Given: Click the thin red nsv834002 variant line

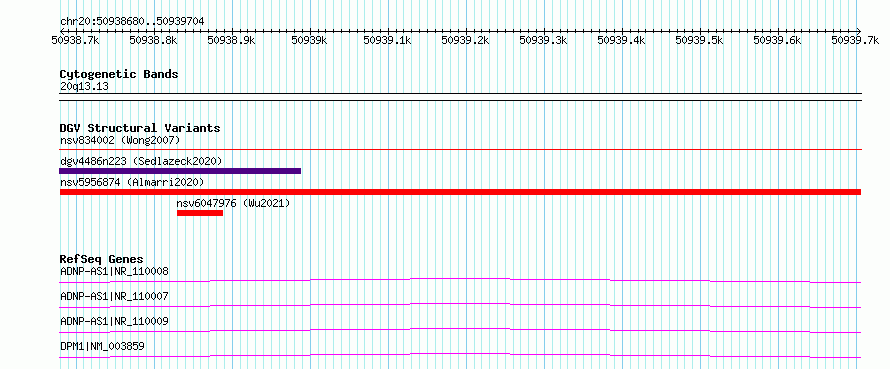Looking at the screenshot, I should point(460,150).
